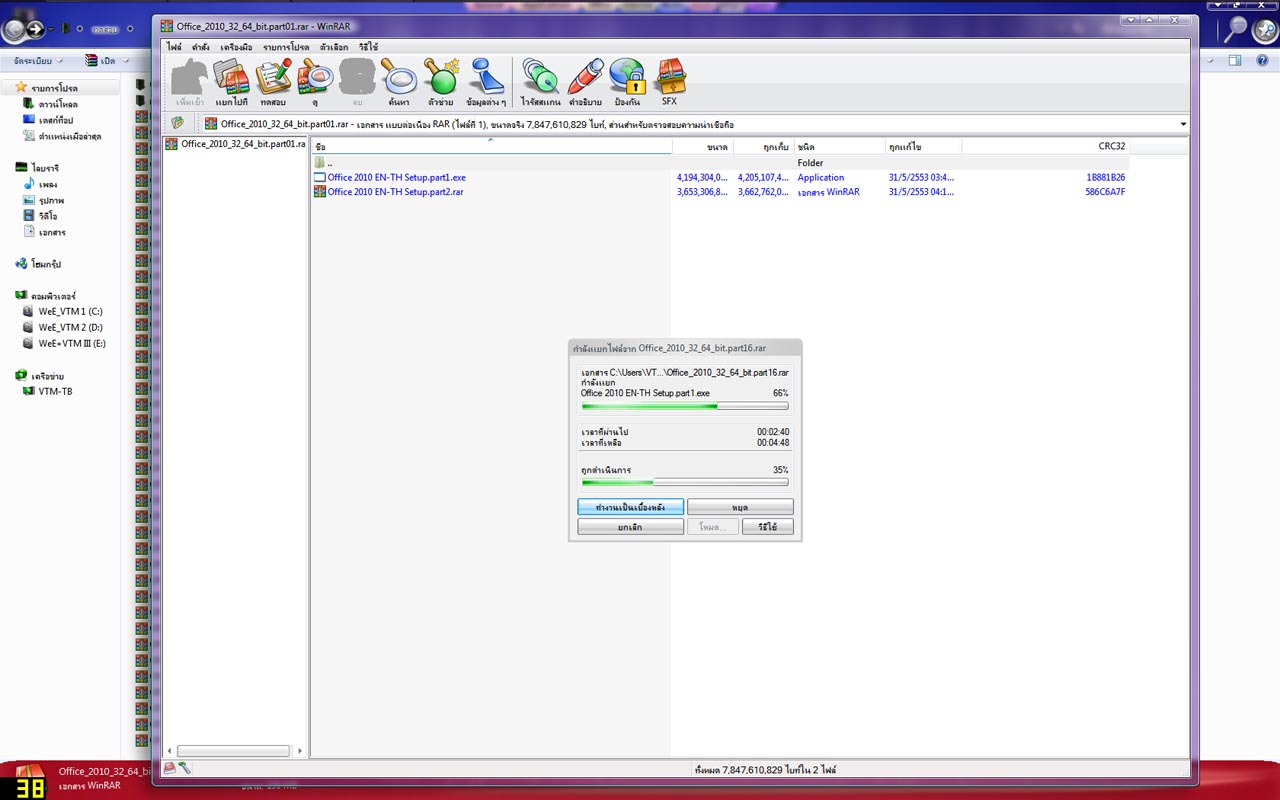Open the จัดระเบียบ (Organize) dropdown in Explorer
Screen dimensions: 1280x800
(36, 61)
